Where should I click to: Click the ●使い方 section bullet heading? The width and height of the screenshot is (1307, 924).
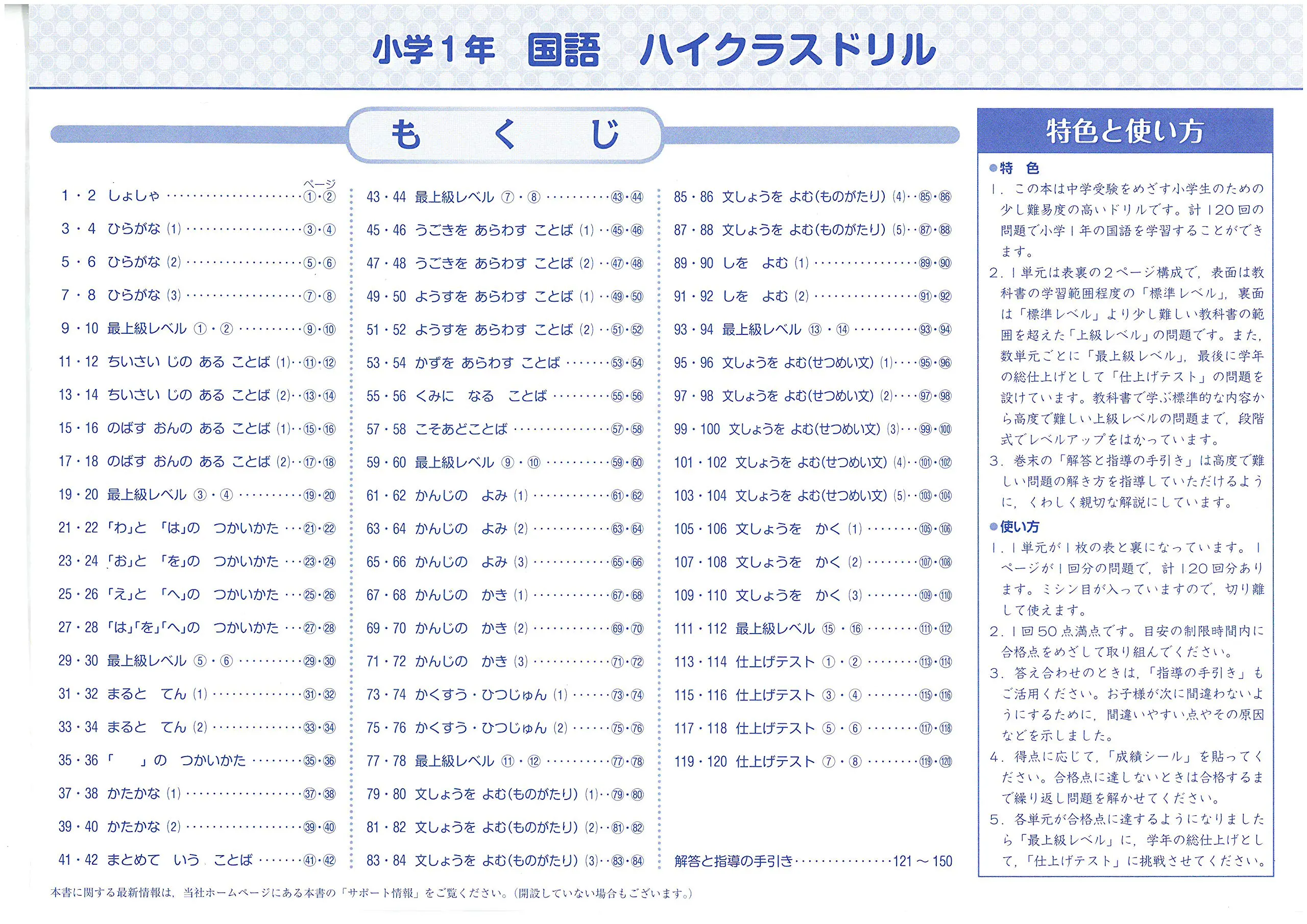click(x=1014, y=526)
